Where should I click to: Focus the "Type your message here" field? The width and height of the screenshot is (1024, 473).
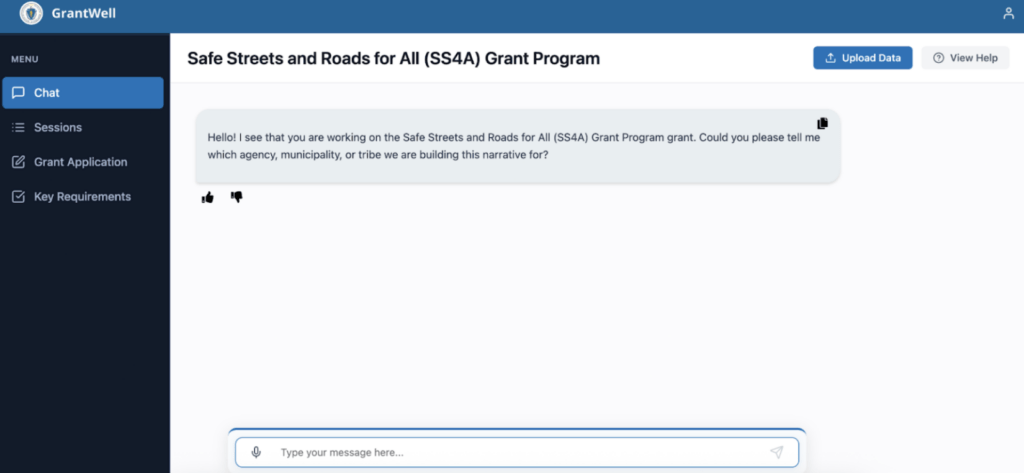point(517,452)
